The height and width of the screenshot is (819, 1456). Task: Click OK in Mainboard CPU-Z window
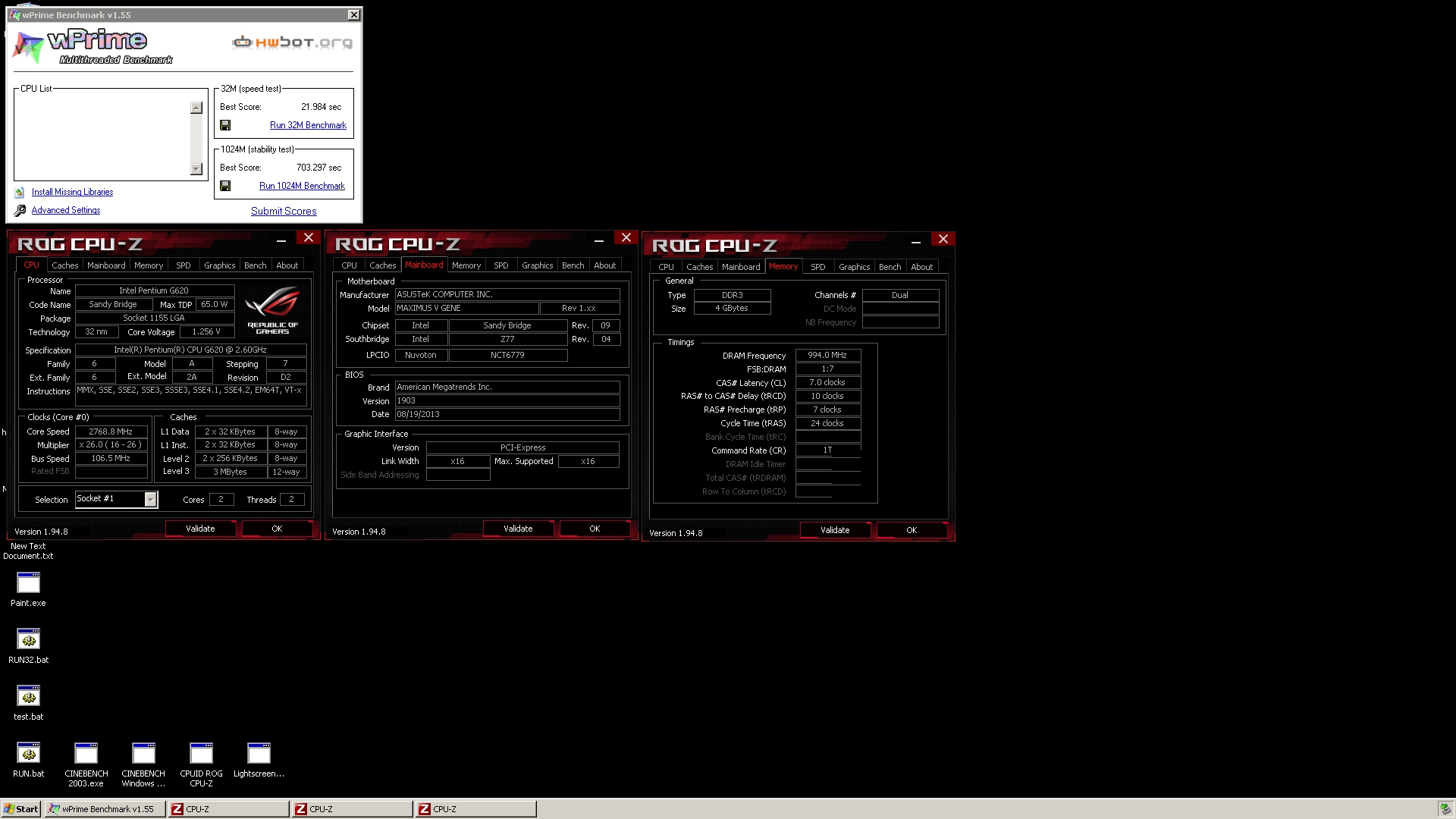click(595, 529)
